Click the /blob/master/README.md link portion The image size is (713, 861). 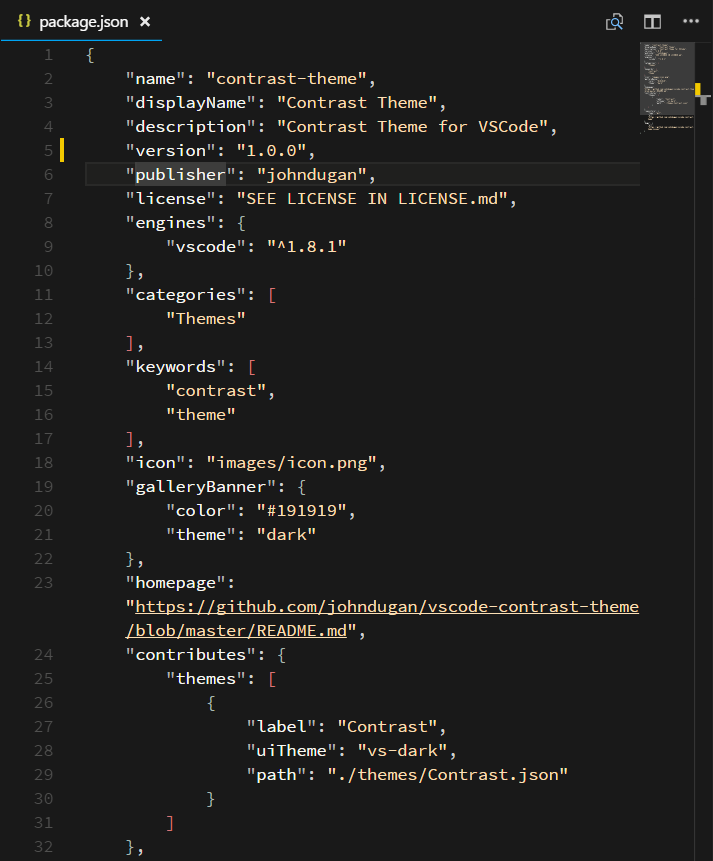click(x=237, y=631)
